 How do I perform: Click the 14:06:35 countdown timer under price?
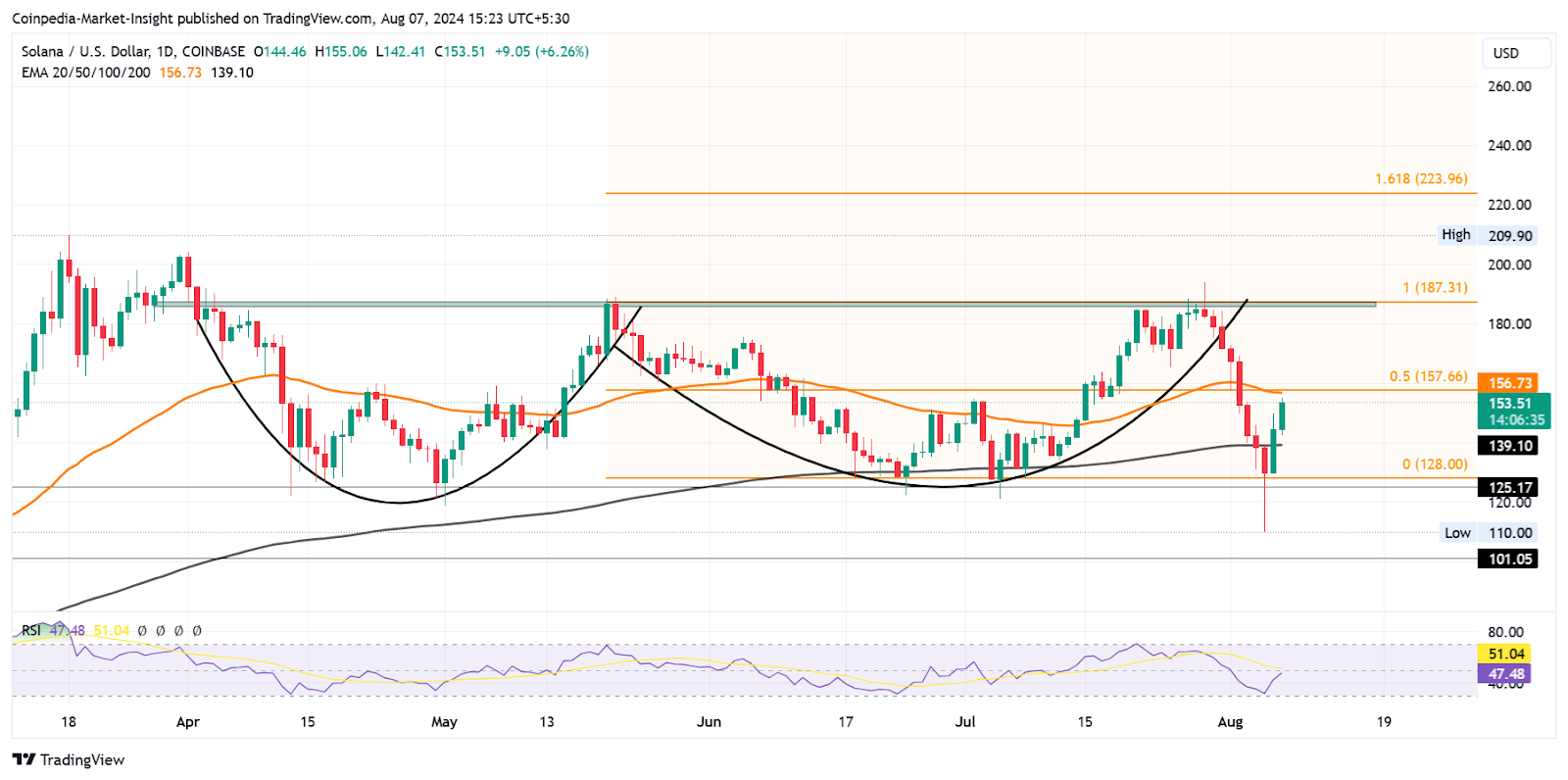coord(1517,419)
